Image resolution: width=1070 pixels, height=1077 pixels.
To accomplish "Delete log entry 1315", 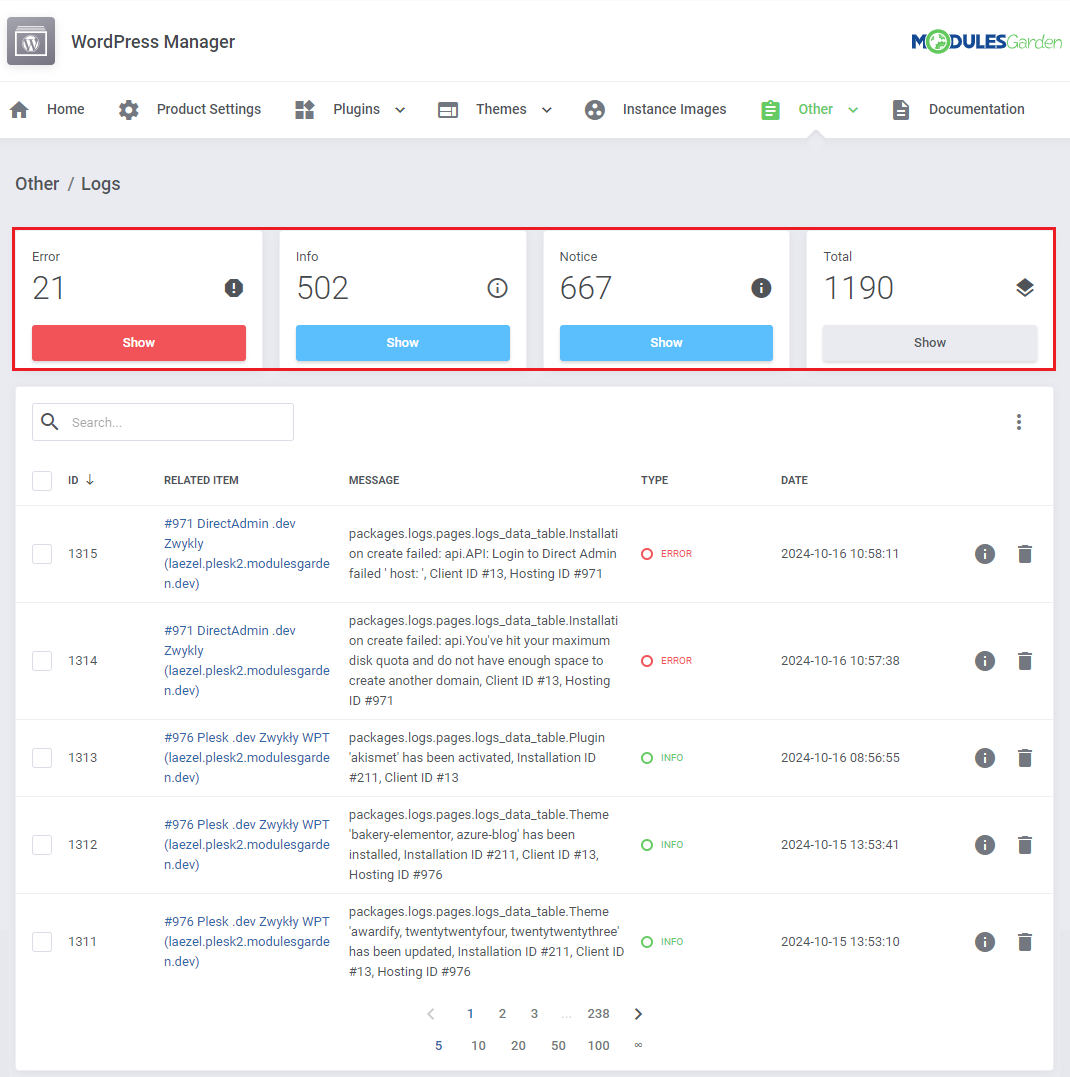I will [x=1025, y=554].
